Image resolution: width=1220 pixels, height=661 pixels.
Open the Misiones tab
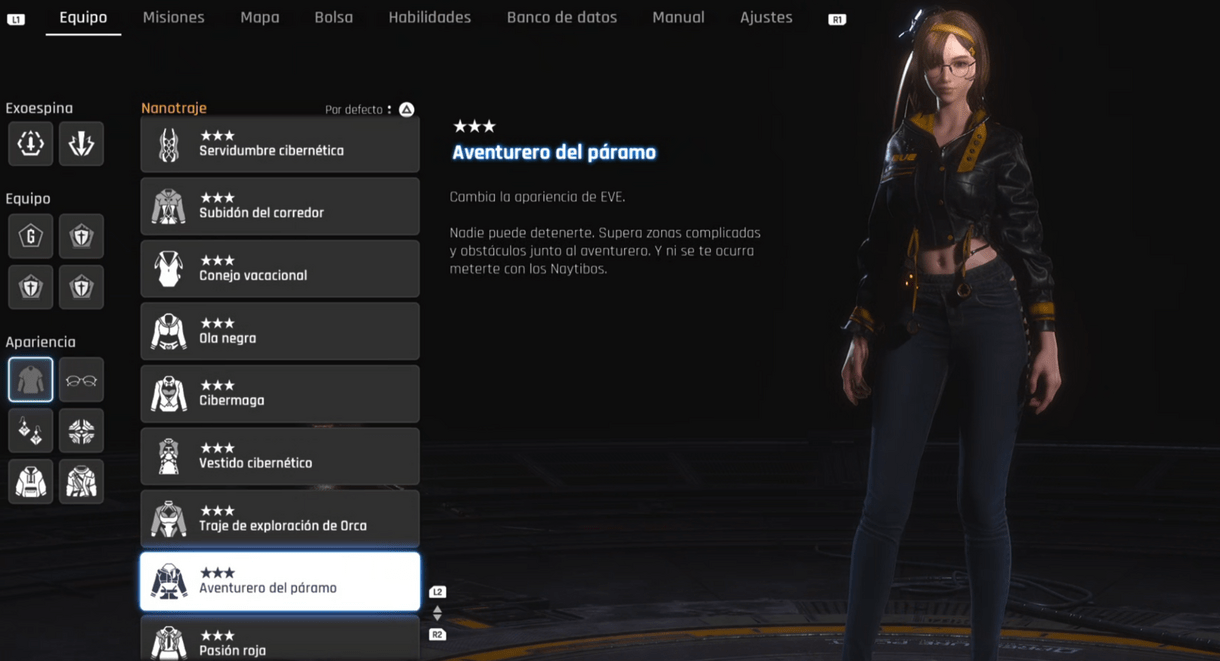pyautogui.click(x=173, y=17)
